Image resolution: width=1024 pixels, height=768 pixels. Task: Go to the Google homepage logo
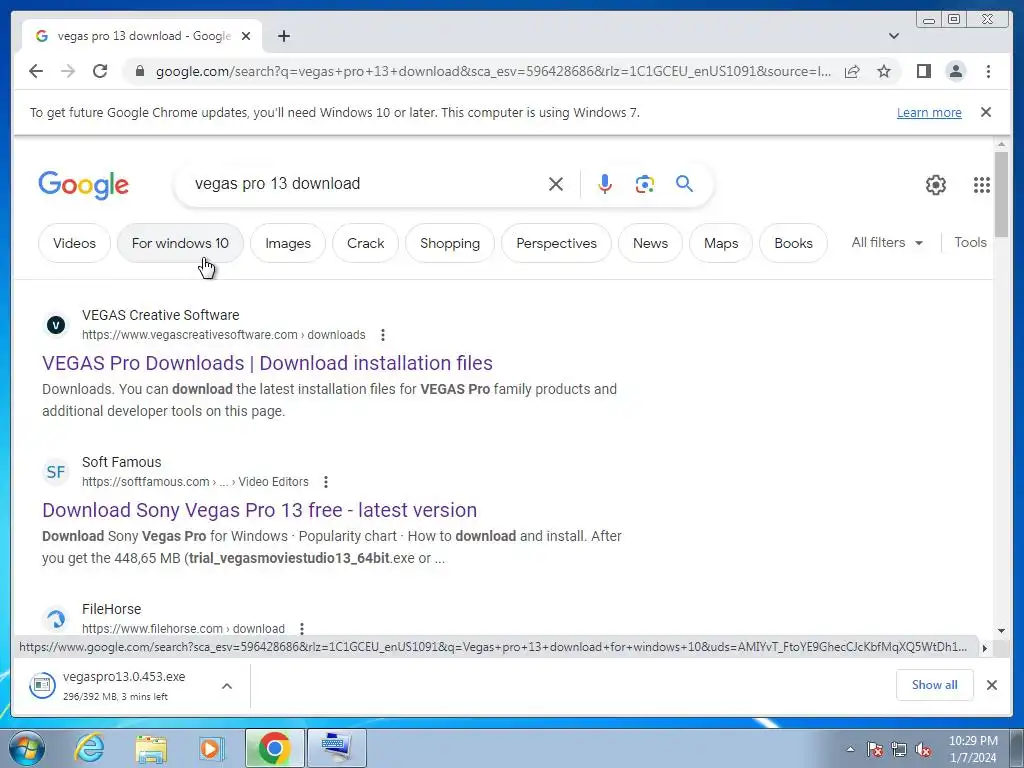click(84, 185)
